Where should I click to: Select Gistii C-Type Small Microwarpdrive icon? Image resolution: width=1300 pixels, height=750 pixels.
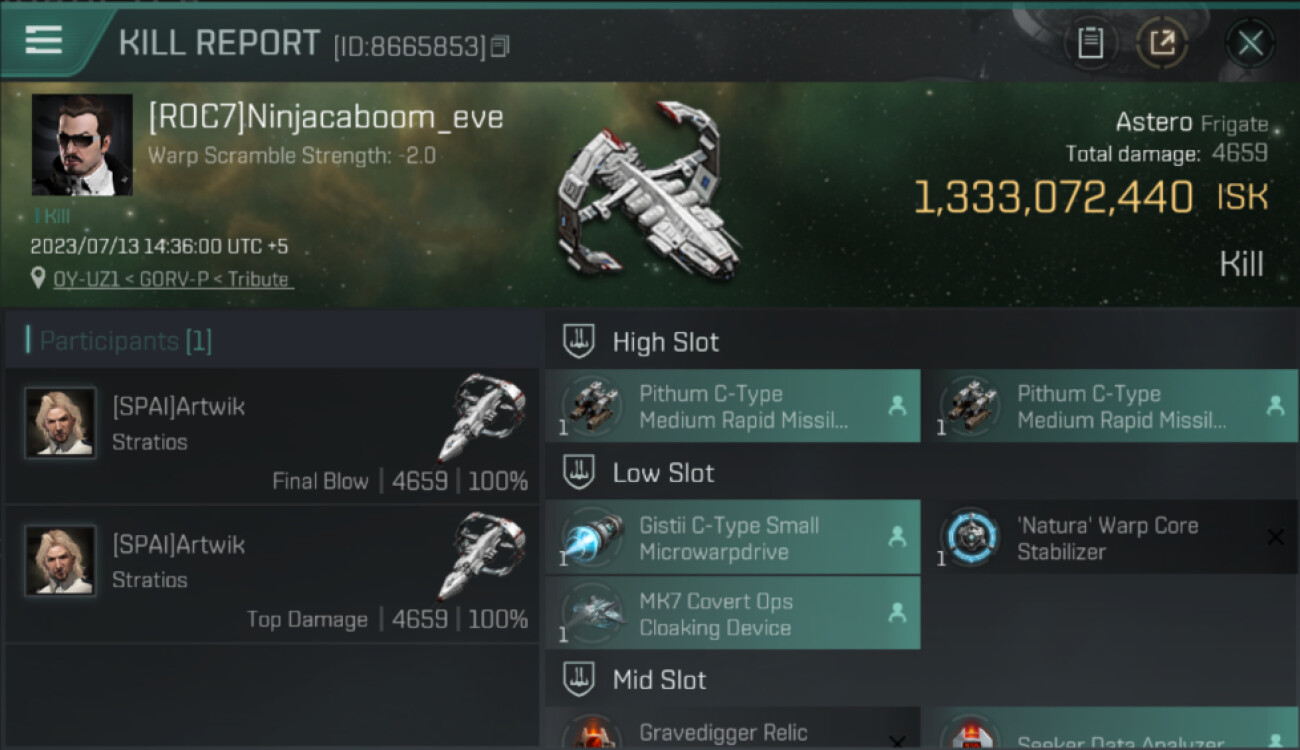(x=592, y=538)
